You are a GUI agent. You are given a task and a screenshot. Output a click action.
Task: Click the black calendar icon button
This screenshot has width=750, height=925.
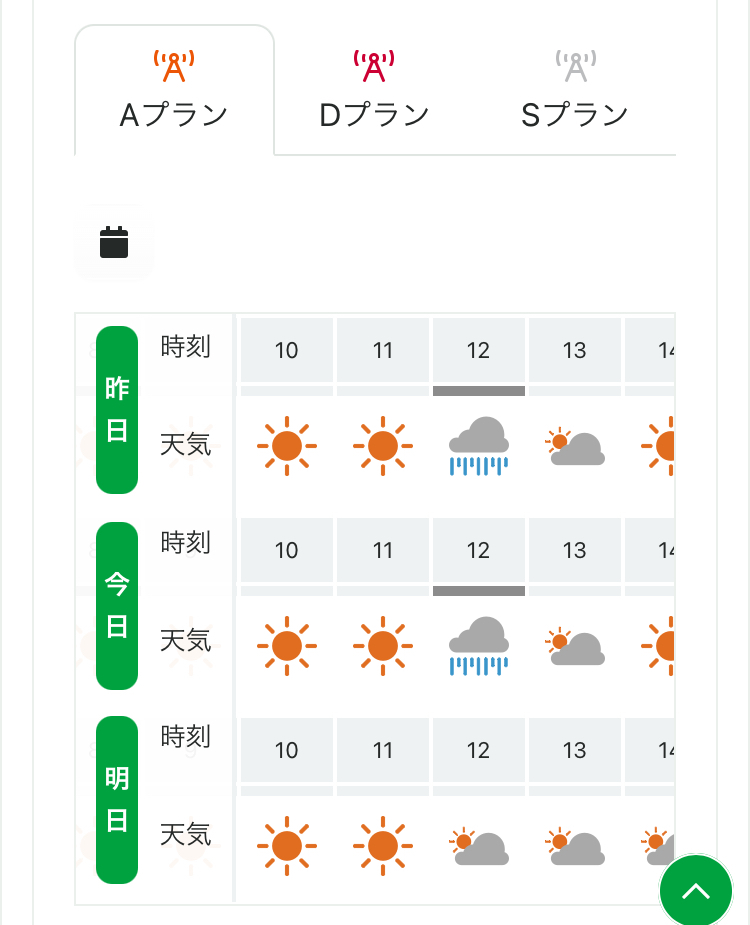(x=114, y=243)
